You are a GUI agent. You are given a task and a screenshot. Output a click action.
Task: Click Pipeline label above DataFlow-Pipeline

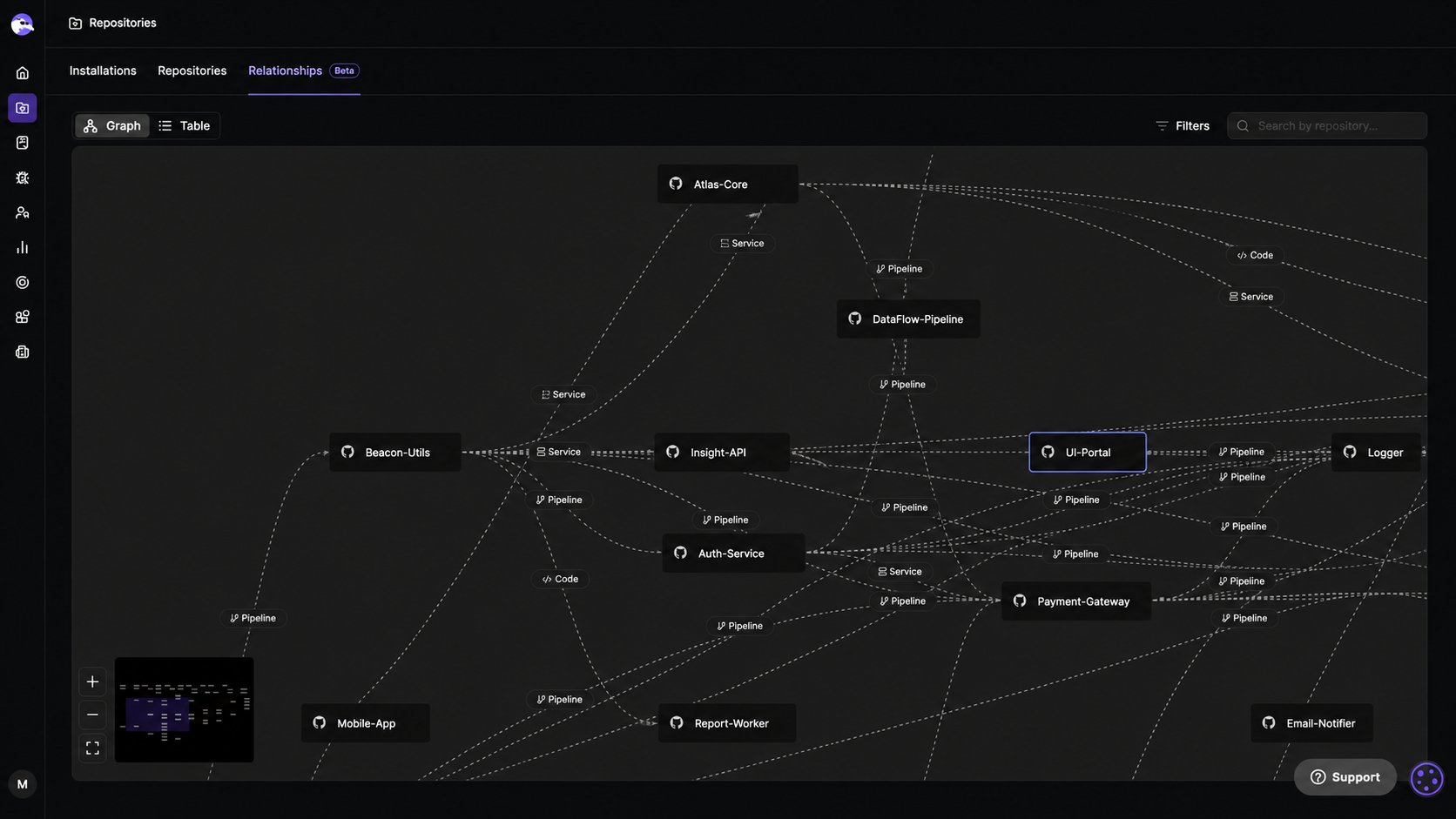900,268
